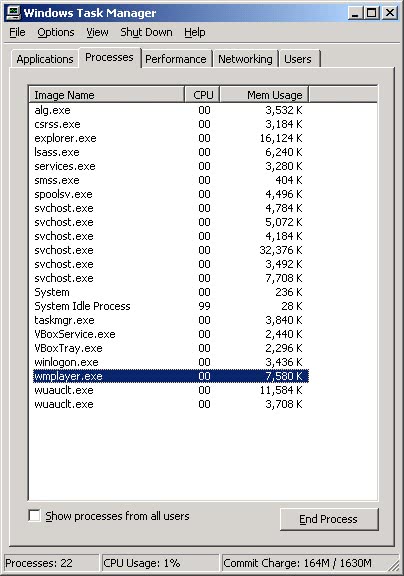Switch to the Users tab
The width and height of the screenshot is (404, 576).
pos(298,59)
